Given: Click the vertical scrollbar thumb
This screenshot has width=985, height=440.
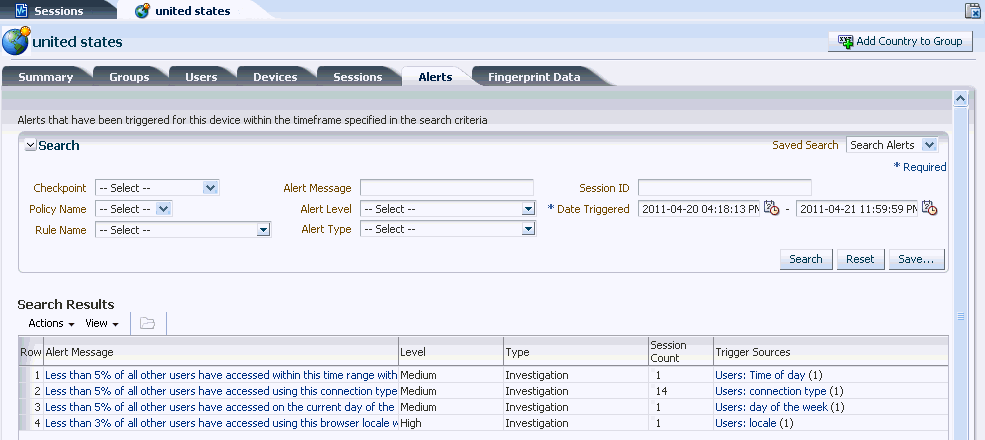Looking at the screenshot, I should coord(960,316).
